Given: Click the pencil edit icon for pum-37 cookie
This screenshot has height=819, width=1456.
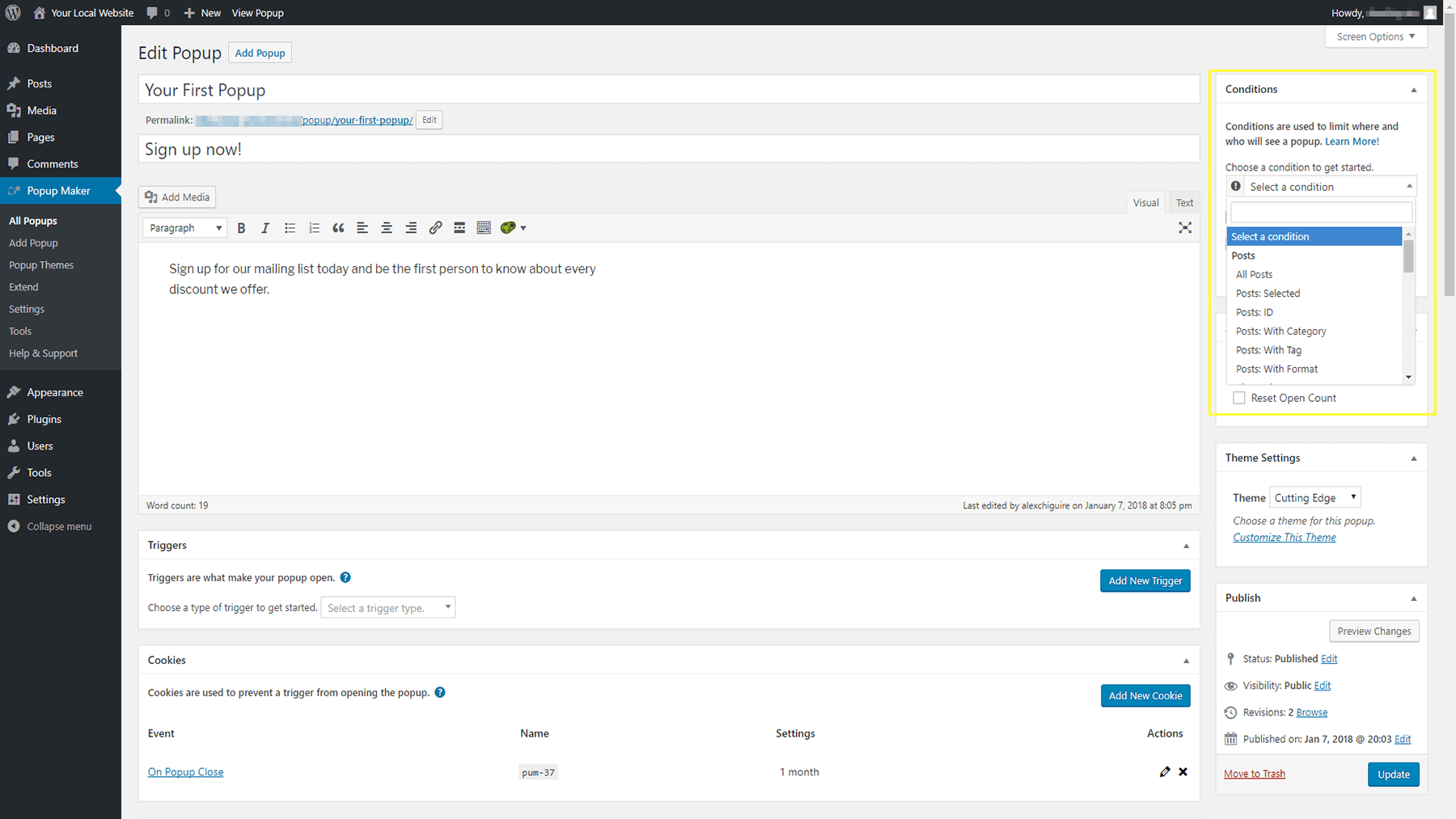Looking at the screenshot, I should coord(1164,772).
